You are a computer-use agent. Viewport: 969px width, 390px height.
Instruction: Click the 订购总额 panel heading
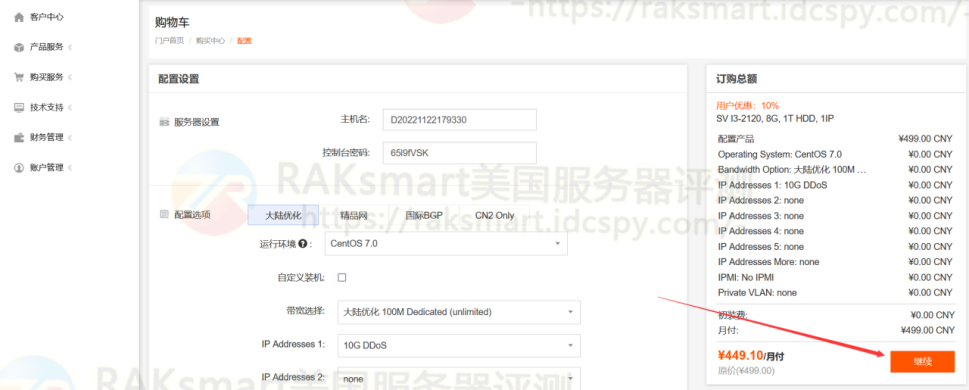(737, 79)
